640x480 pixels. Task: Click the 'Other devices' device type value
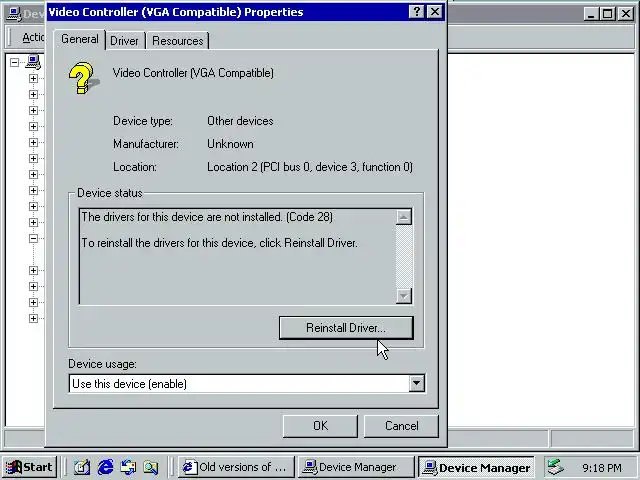pyautogui.click(x=240, y=121)
